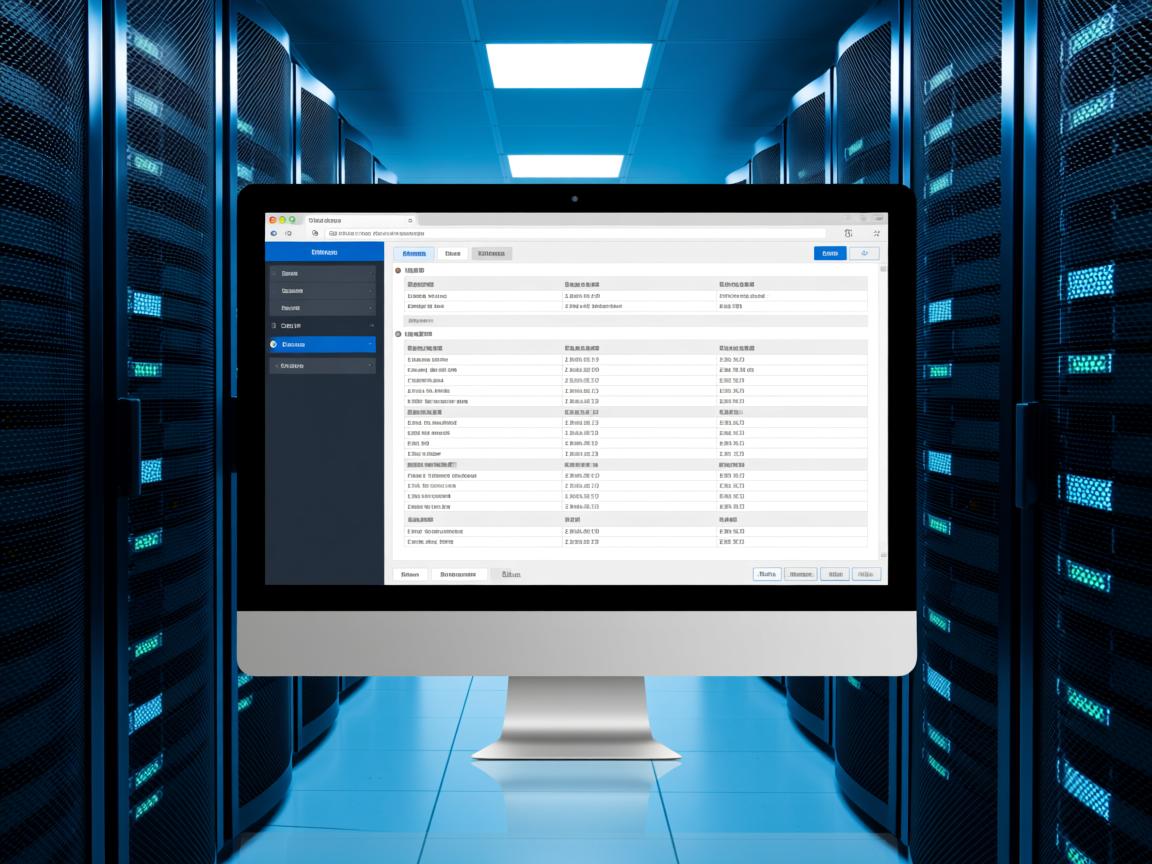Screen dimensions: 1152x864
Task: Click the extensions icon right of the address bar
Action: [x=848, y=233]
